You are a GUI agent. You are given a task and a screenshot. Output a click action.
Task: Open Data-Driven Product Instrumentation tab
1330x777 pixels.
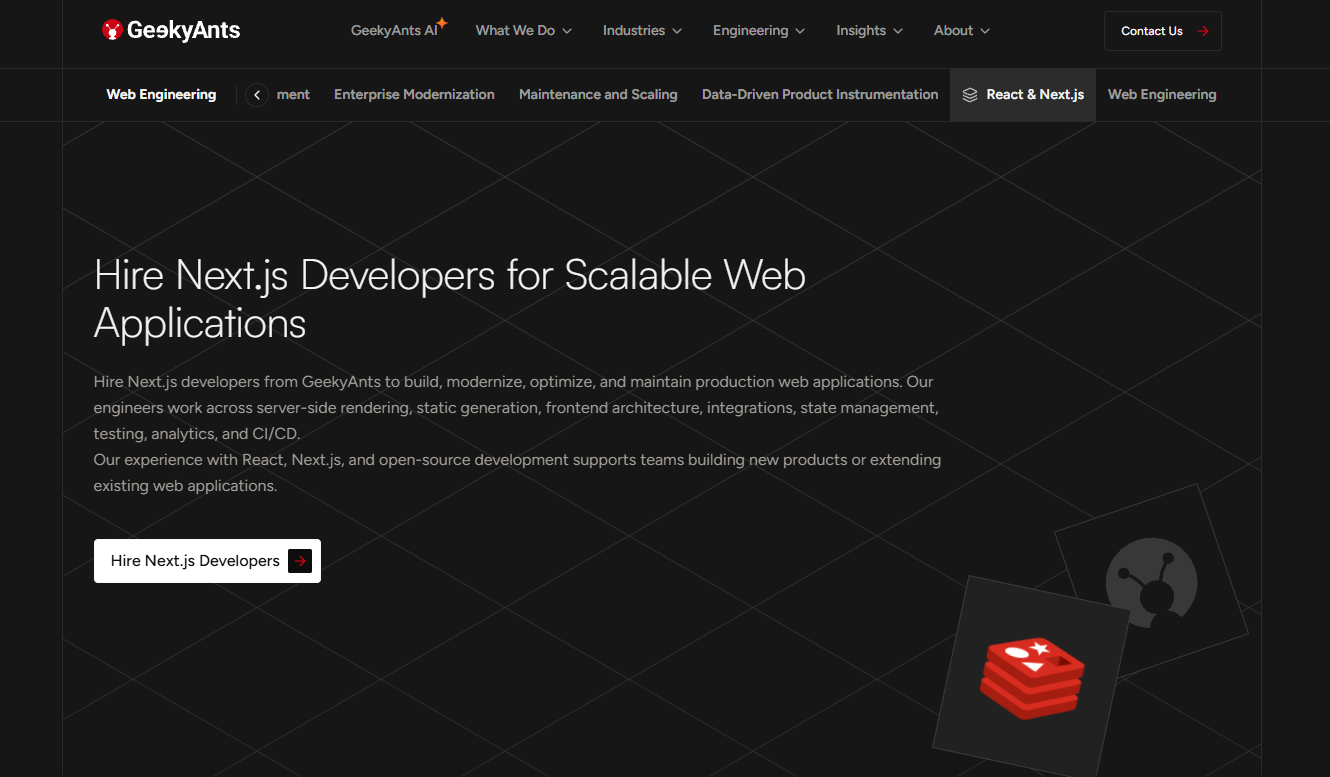pyautogui.click(x=820, y=95)
